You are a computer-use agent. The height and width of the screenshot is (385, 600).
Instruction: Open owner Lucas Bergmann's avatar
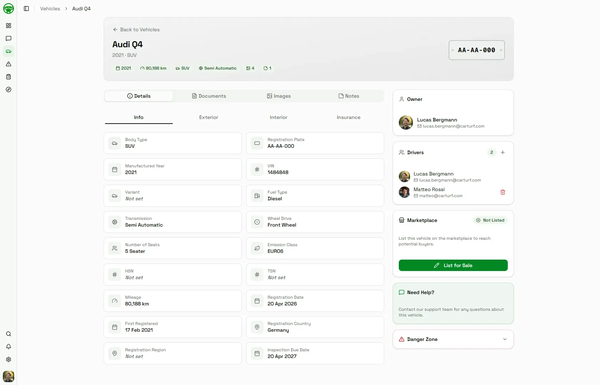(x=406, y=122)
